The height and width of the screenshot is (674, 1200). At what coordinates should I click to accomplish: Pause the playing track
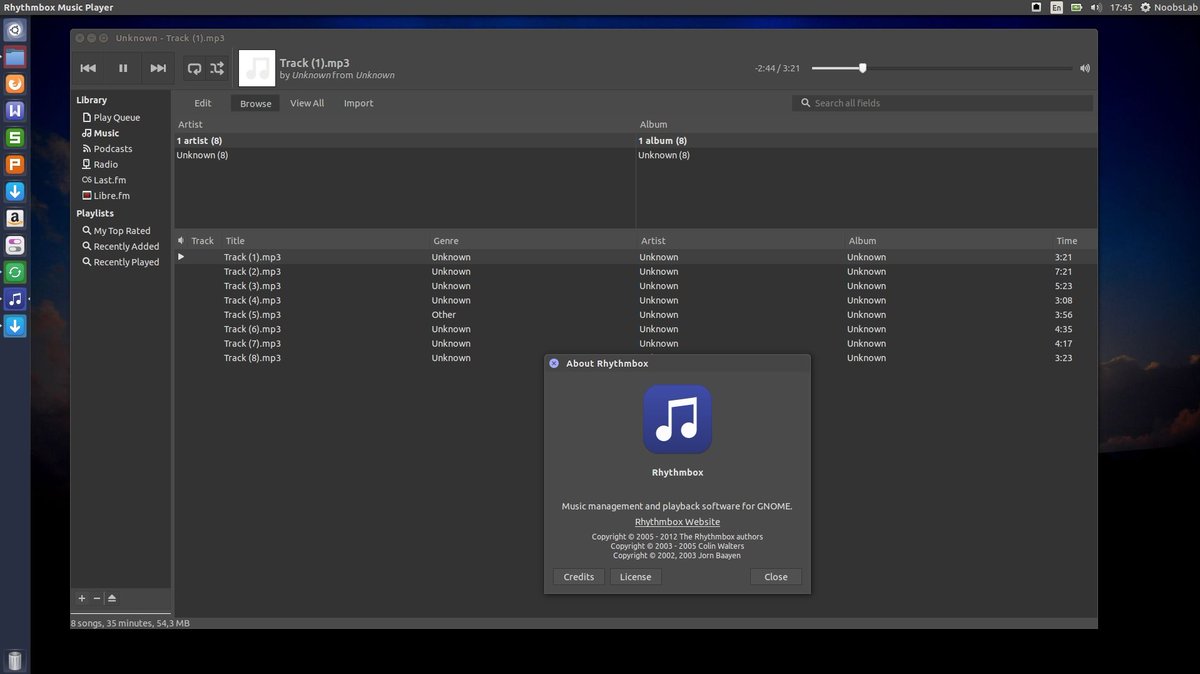pyautogui.click(x=123, y=68)
